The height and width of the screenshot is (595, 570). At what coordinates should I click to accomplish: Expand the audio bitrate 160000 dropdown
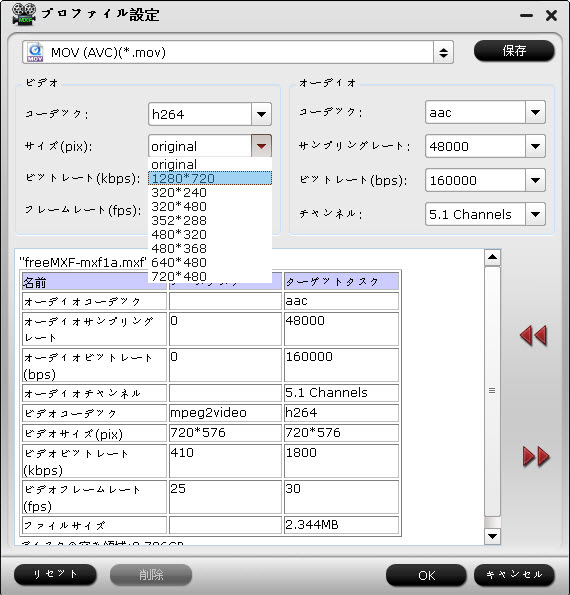coord(535,180)
